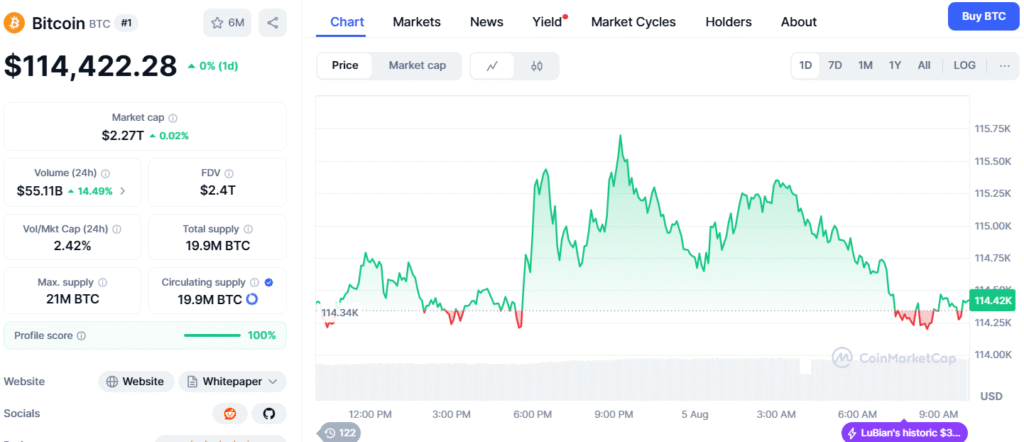Switch to candlestick chart icon
1024x442 pixels.
(537, 65)
